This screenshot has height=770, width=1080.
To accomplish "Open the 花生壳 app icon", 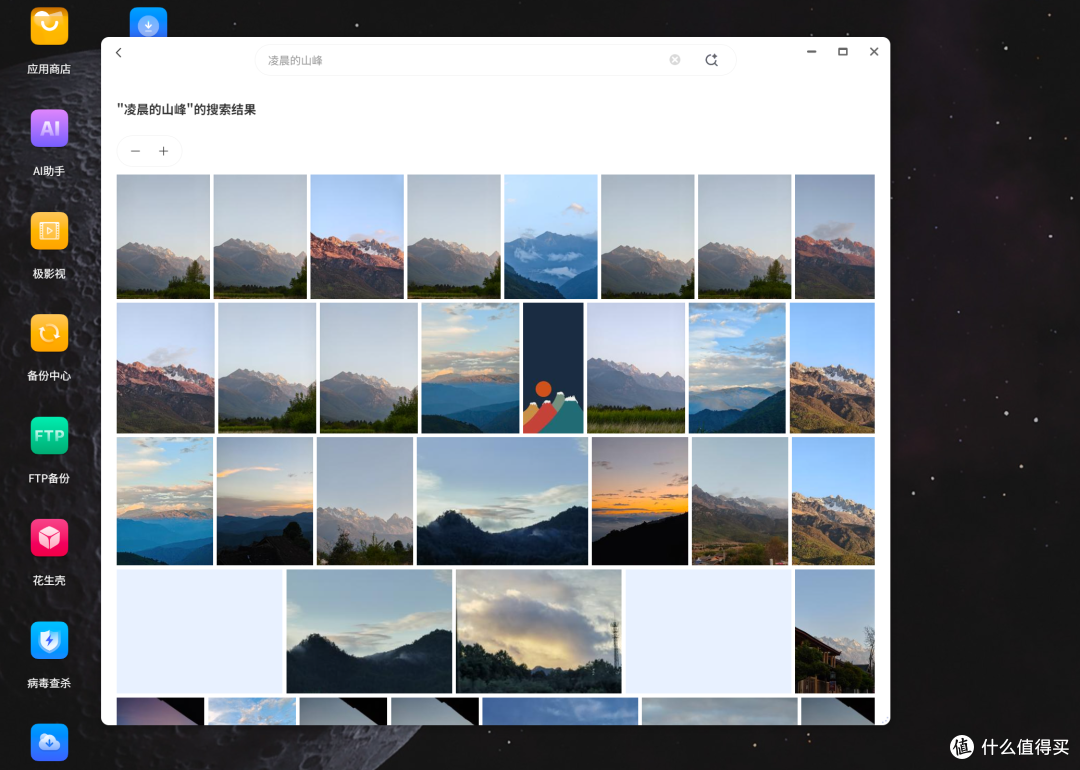I will pos(49,538).
